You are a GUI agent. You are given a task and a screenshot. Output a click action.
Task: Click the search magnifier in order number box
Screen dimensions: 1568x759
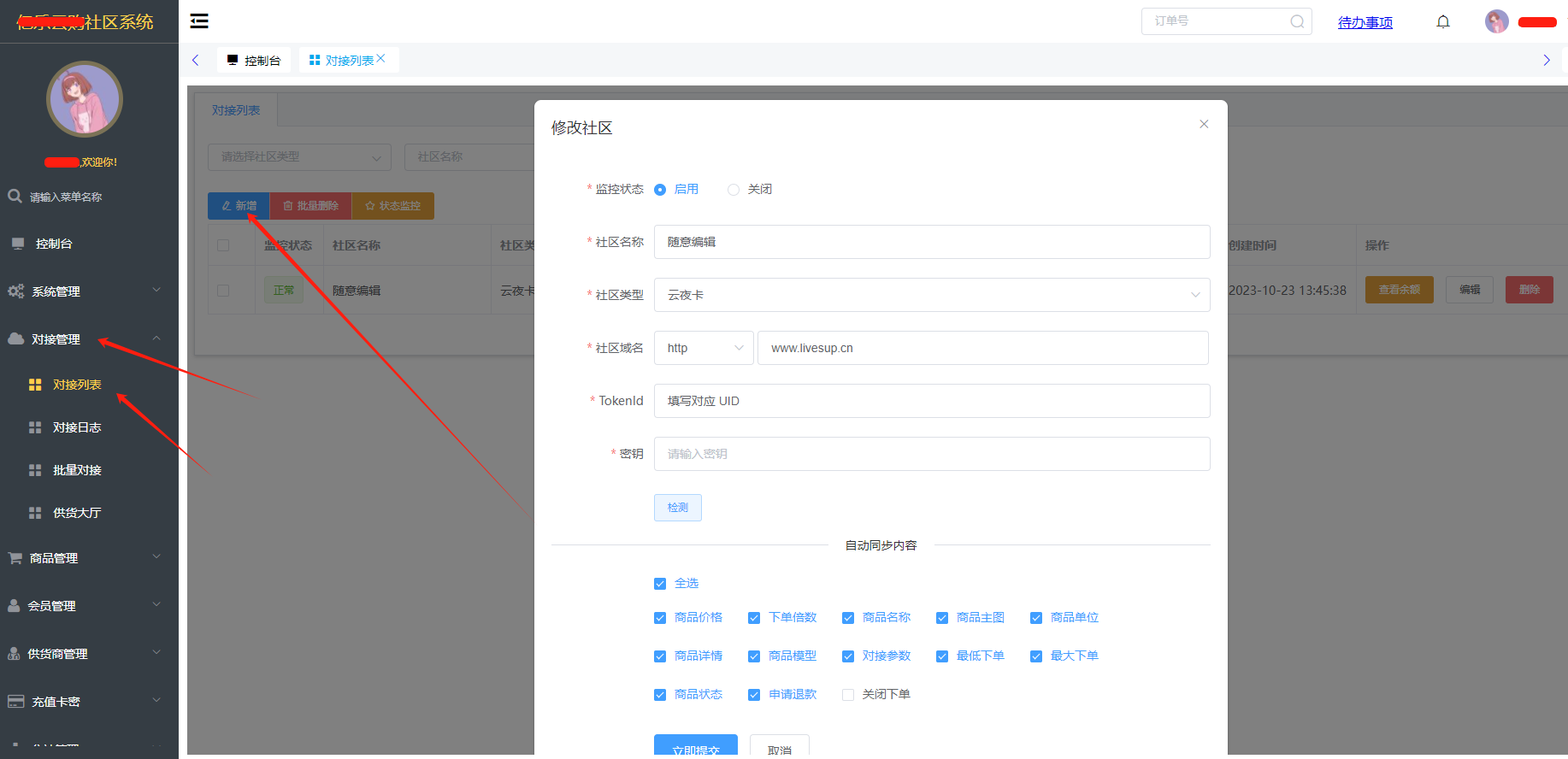click(x=1297, y=22)
